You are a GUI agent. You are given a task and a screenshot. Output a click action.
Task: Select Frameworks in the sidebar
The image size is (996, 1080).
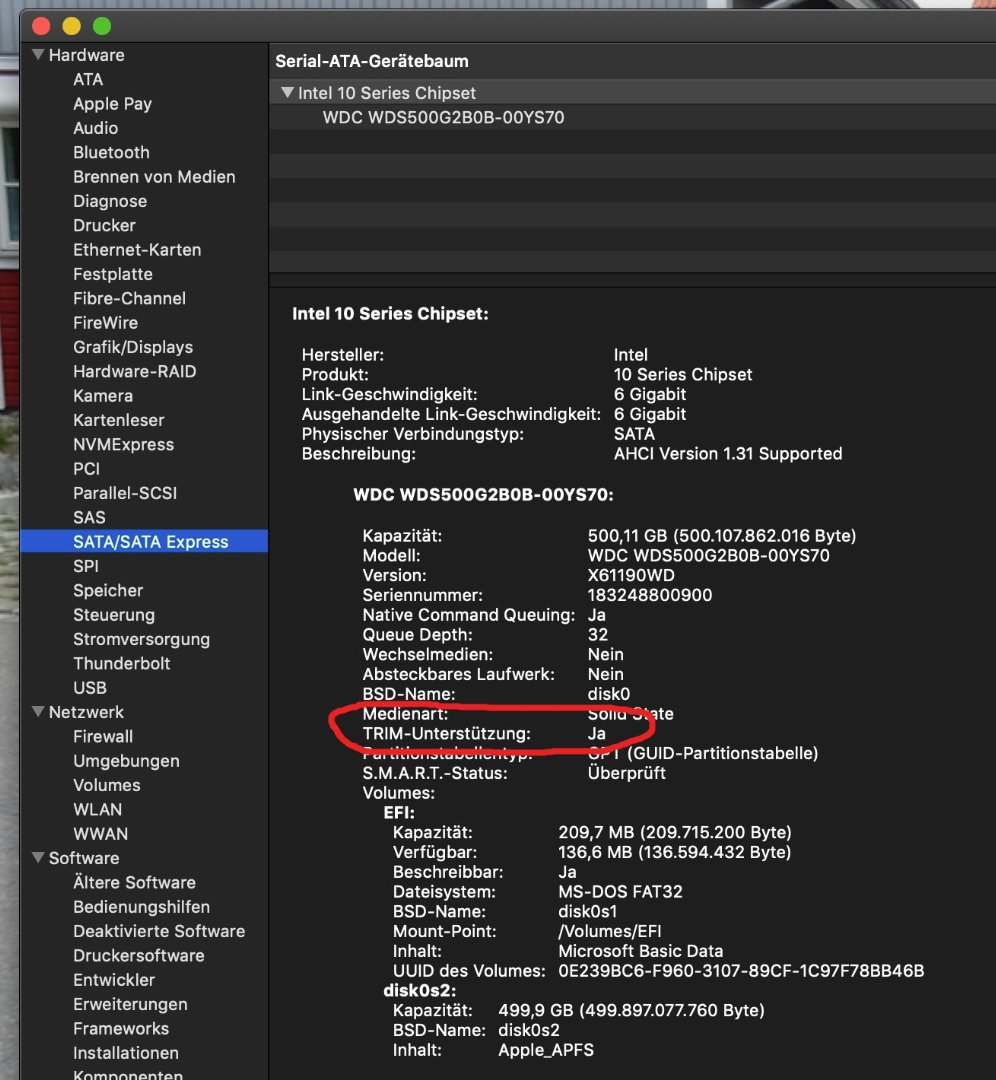[121, 1028]
